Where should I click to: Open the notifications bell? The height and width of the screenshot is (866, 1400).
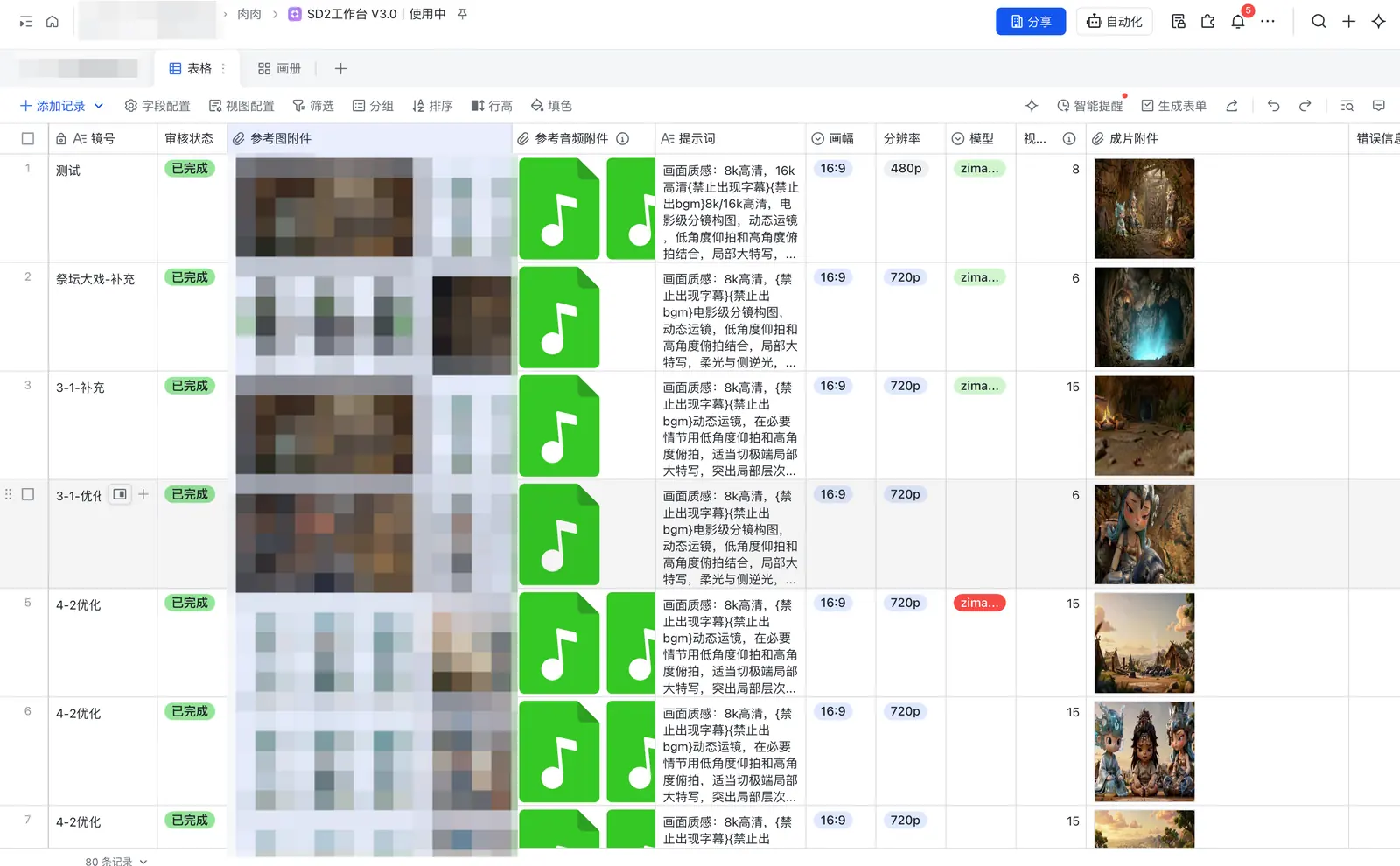1238,22
